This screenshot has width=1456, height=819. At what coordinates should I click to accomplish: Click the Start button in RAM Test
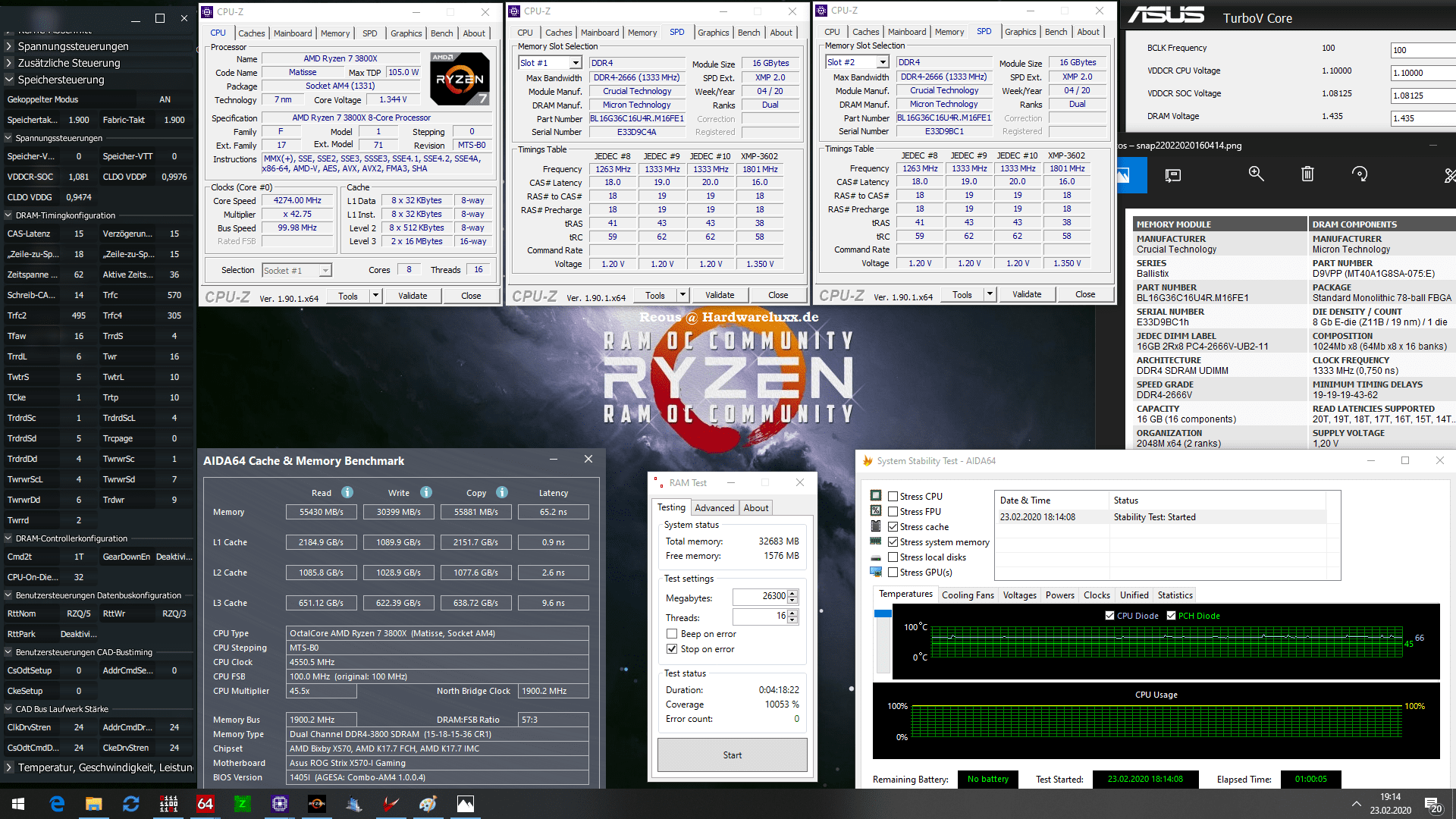(732, 755)
